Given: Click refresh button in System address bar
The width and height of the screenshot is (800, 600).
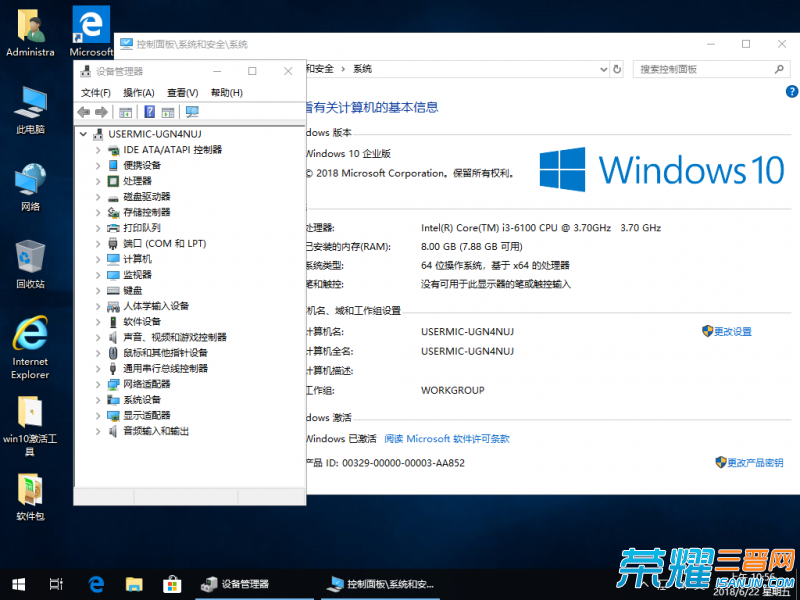Looking at the screenshot, I should click(617, 69).
